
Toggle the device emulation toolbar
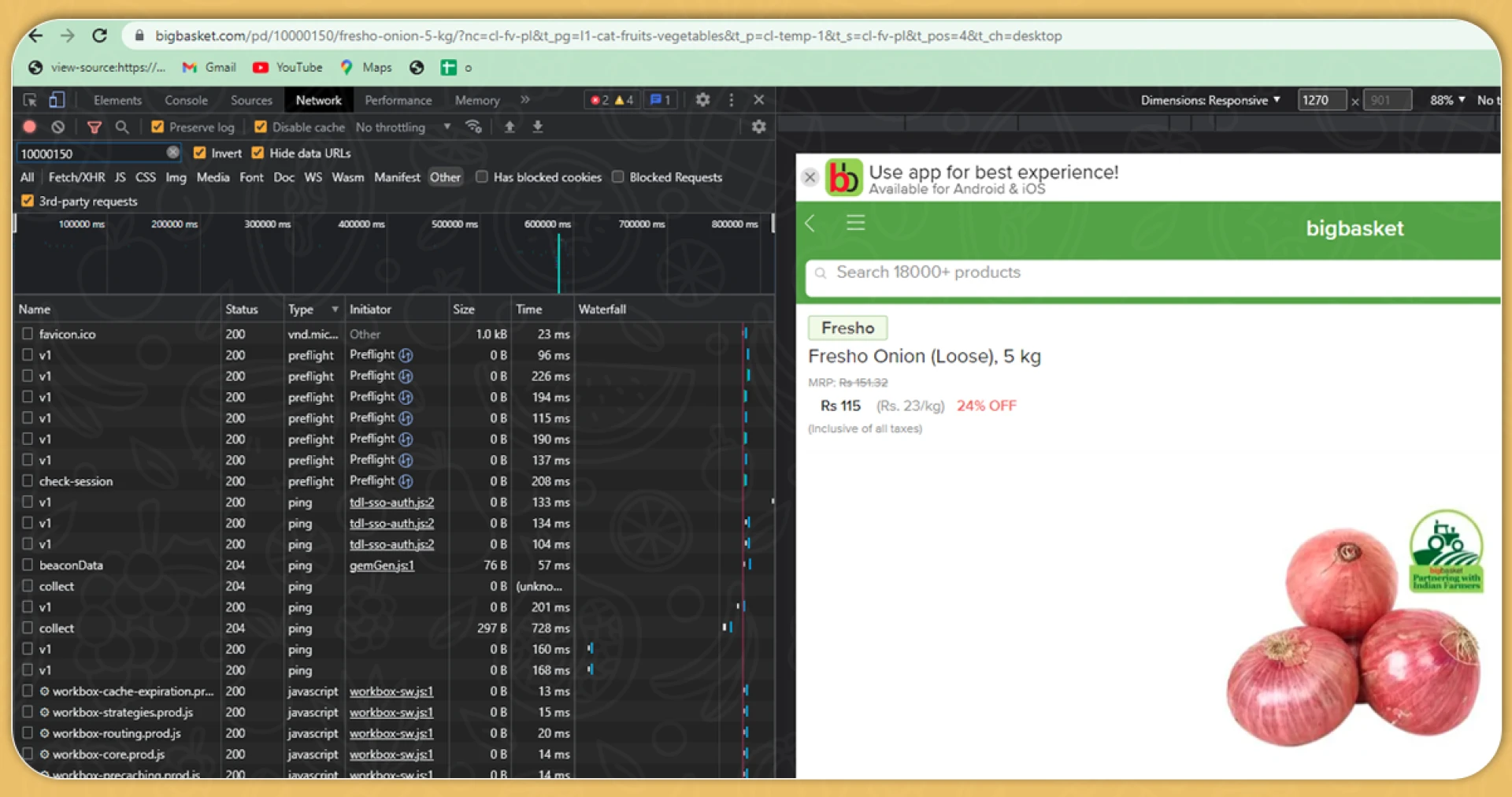(x=56, y=99)
